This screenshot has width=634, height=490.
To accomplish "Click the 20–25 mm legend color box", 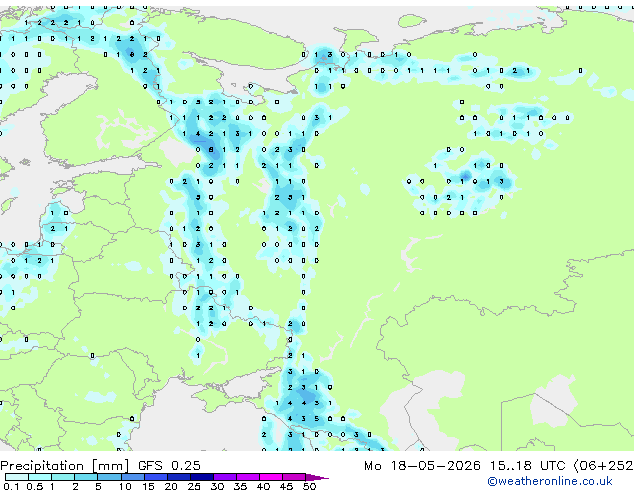I will pyautogui.click(x=179, y=477).
